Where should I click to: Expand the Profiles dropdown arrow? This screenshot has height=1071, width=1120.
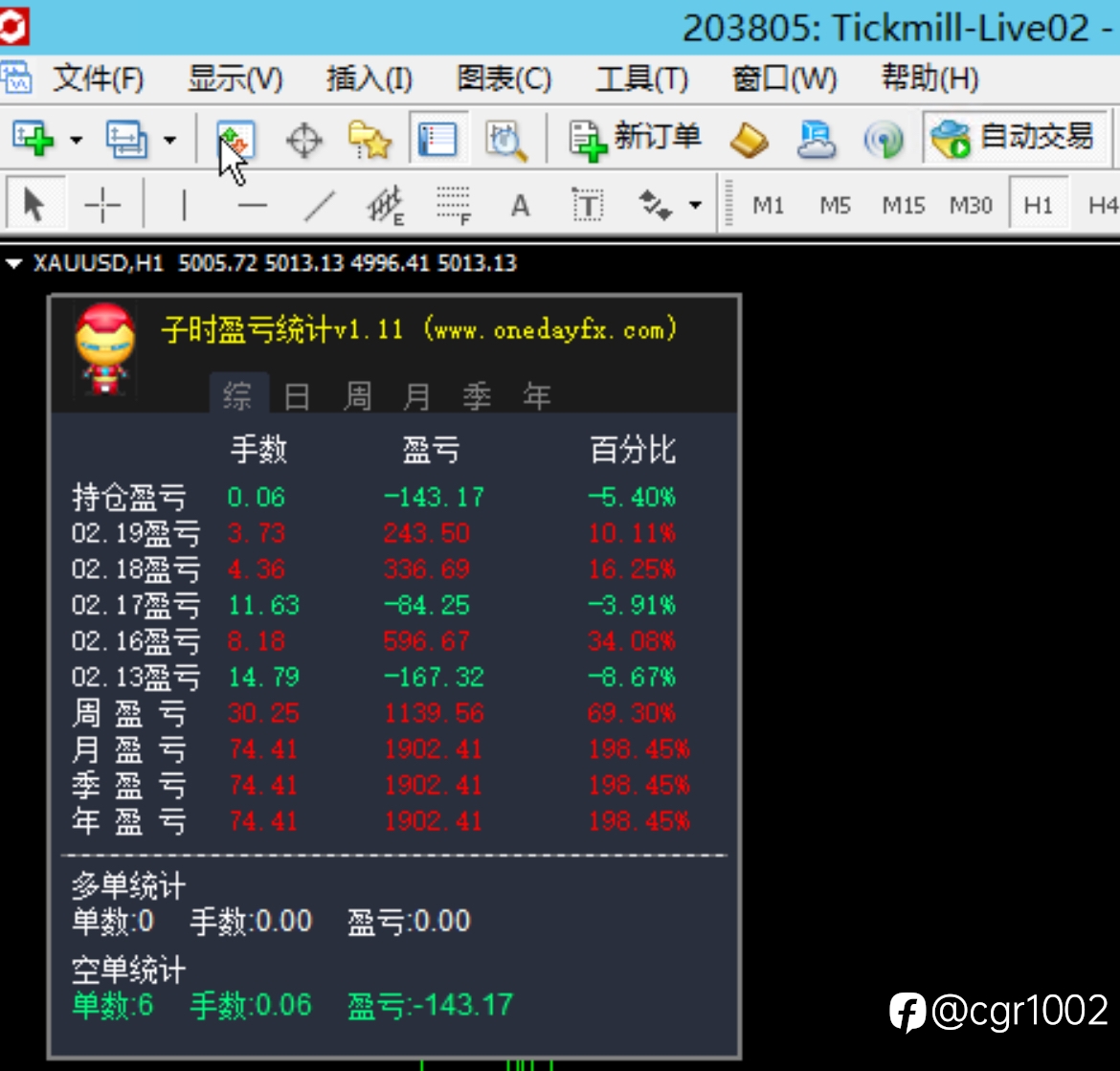click(x=169, y=140)
